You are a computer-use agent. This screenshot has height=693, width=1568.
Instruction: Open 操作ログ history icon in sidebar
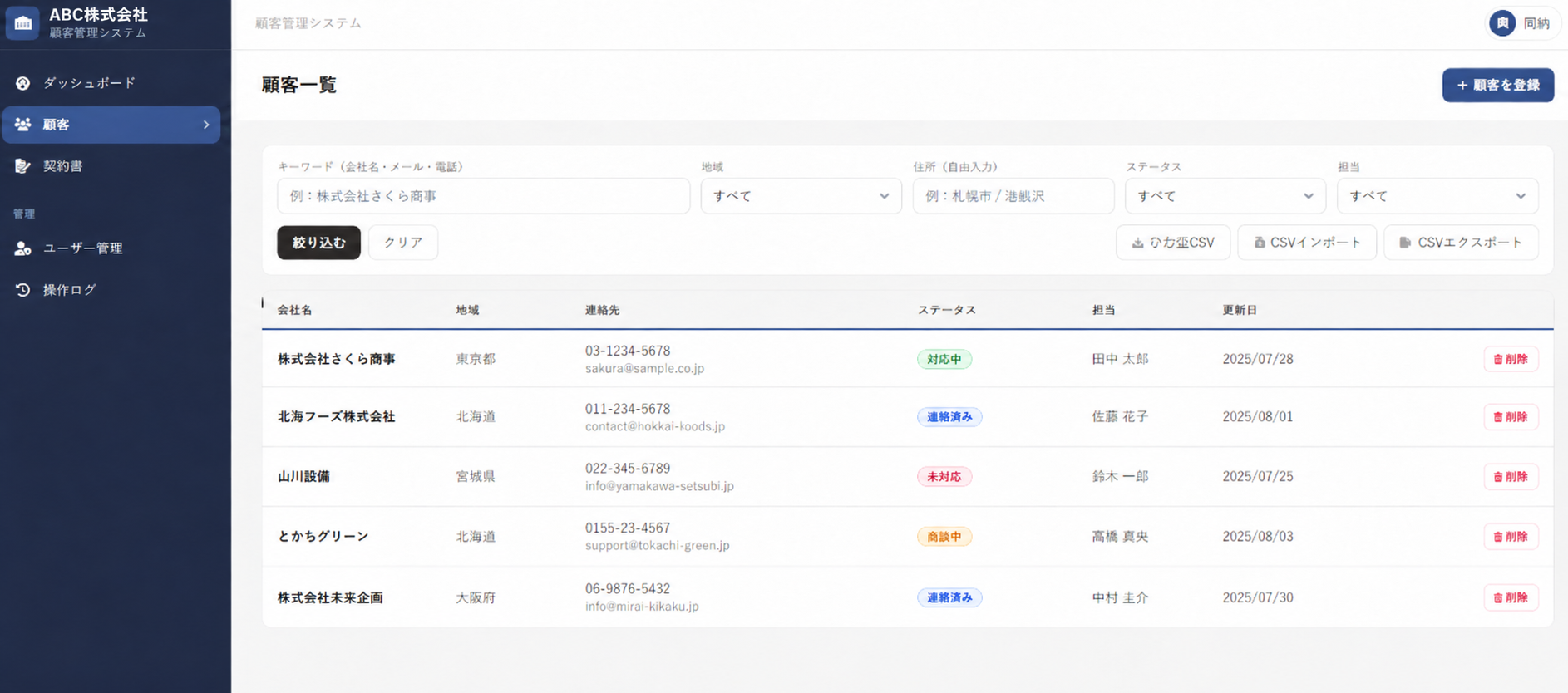[x=22, y=290]
